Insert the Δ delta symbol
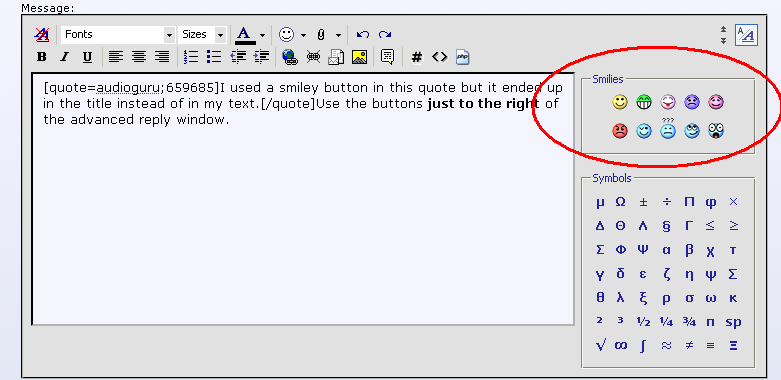This screenshot has width=781, height=380. point(600,226)
